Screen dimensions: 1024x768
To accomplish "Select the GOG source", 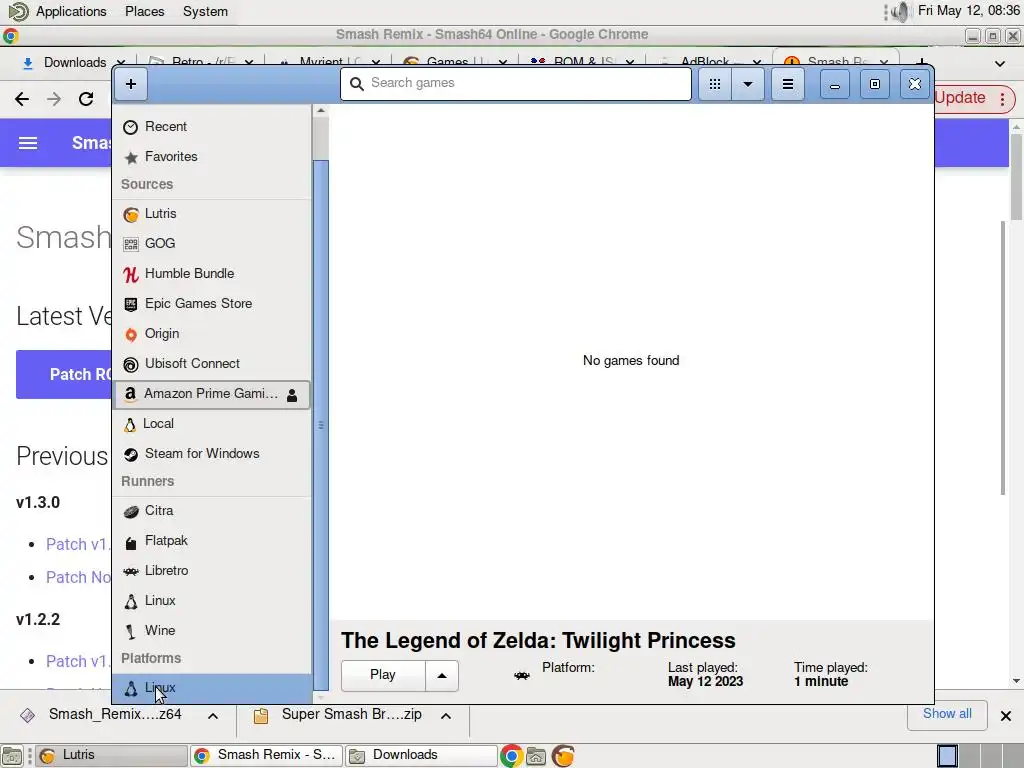I will [212, 244].
